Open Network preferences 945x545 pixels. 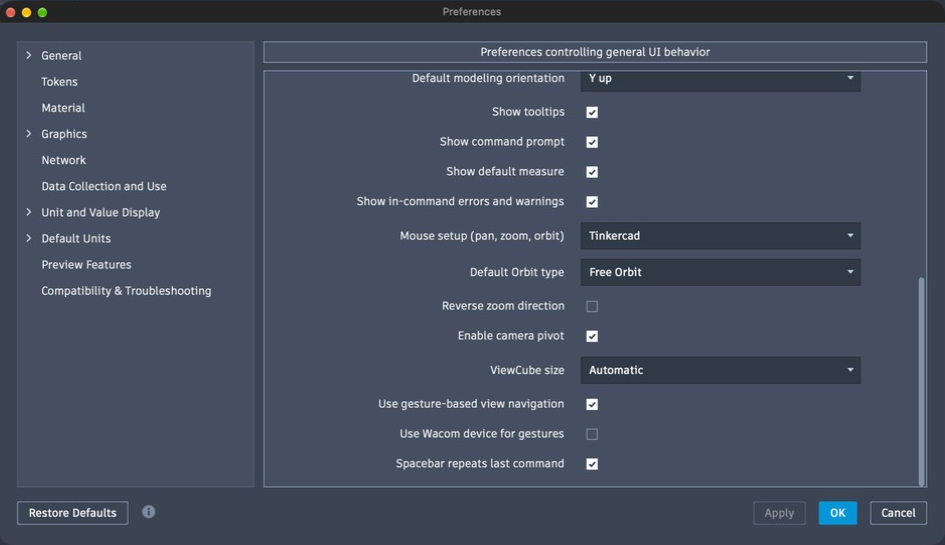click(64, 160)
